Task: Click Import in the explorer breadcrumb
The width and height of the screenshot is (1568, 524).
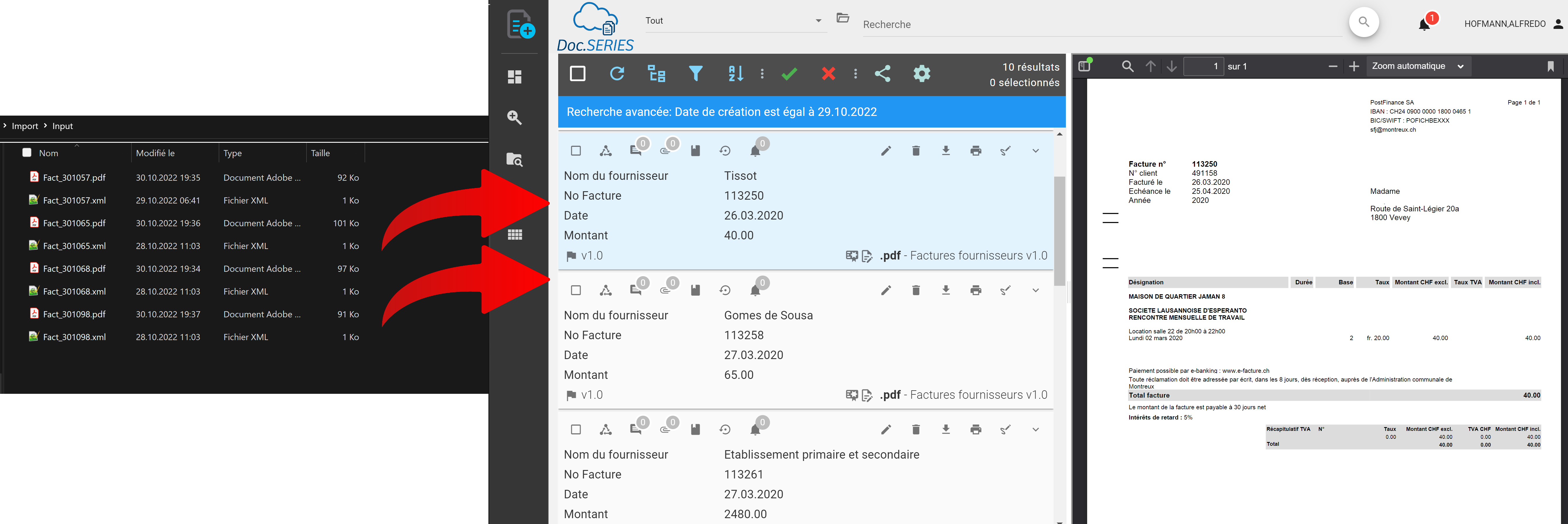Action: click(25, 126)
